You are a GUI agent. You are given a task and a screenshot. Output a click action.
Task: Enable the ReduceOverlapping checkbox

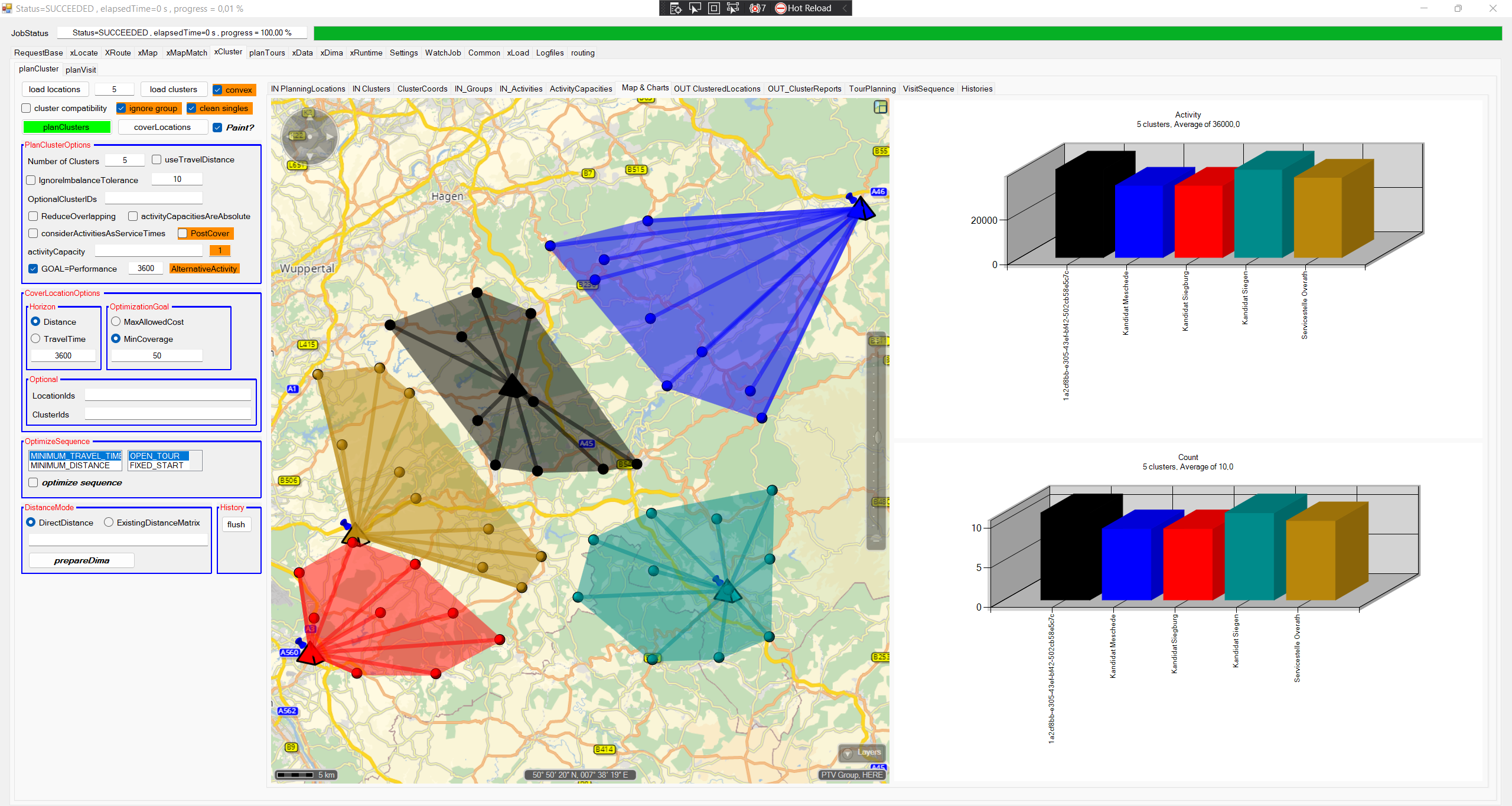click(34, 216)
